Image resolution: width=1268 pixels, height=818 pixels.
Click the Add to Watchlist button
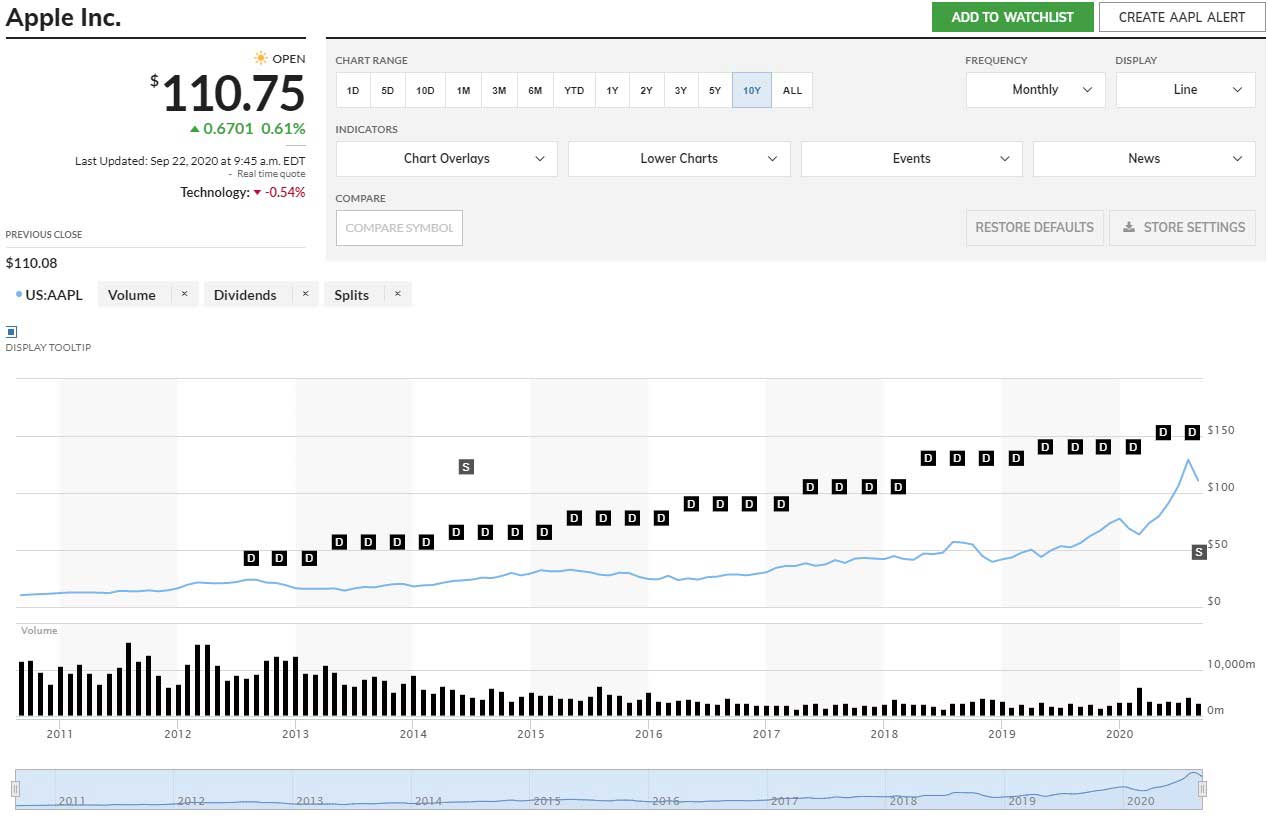1012,17
